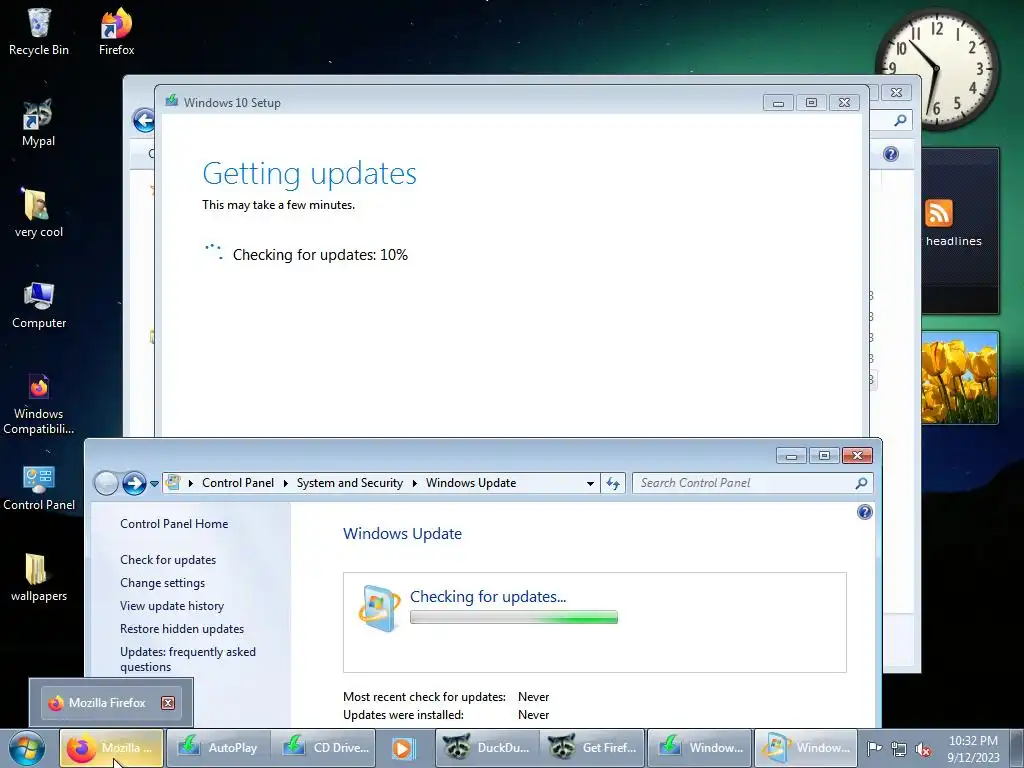
Task: Click 'This may take a few minutes.' text
Action: pyautogui.click(x=278, y=205)
